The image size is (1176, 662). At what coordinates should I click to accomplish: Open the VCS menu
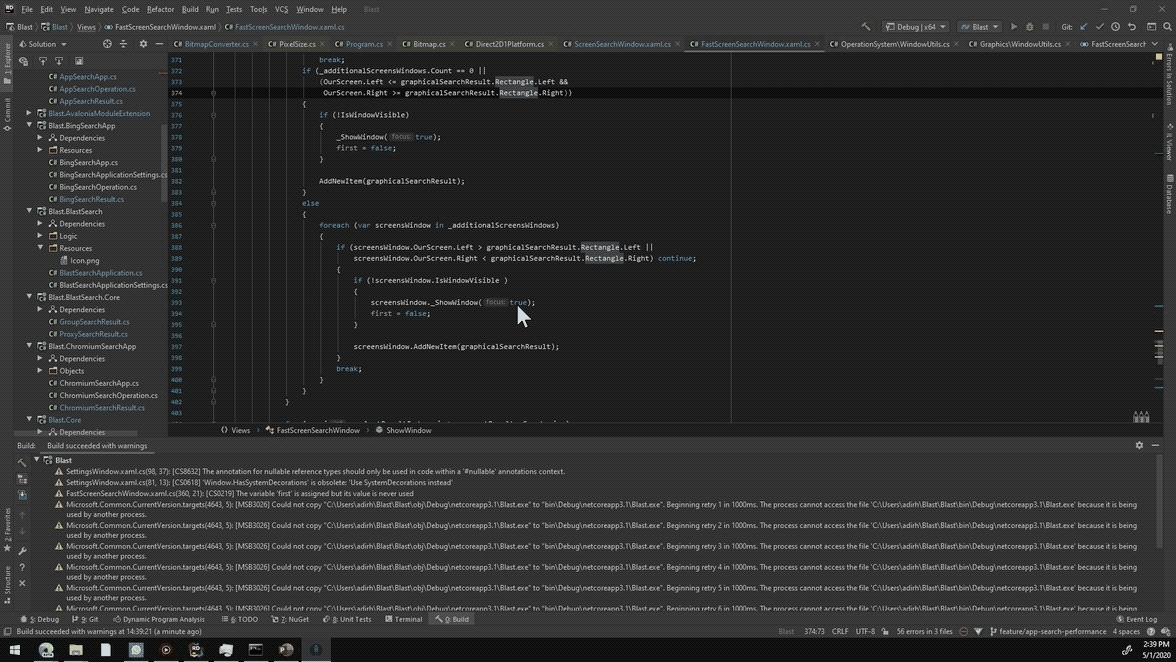tap(281, 9)
